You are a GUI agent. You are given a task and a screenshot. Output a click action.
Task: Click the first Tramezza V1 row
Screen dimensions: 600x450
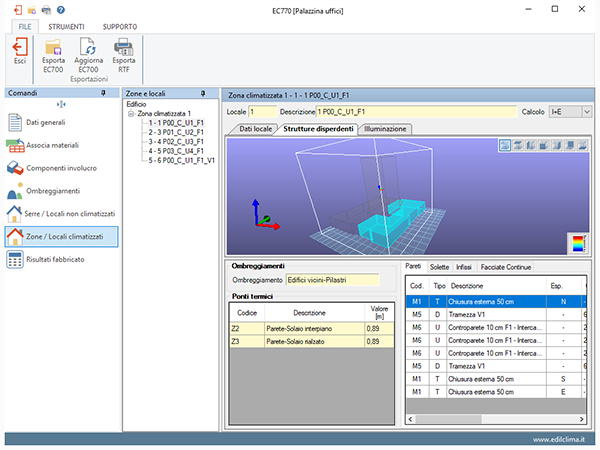pos(496,315)
